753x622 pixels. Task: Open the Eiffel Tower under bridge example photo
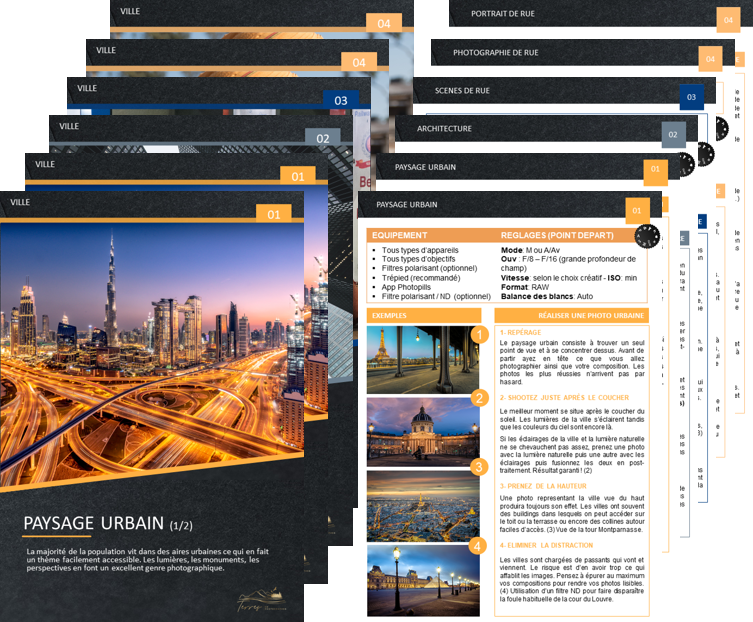(x=423, y=360)
